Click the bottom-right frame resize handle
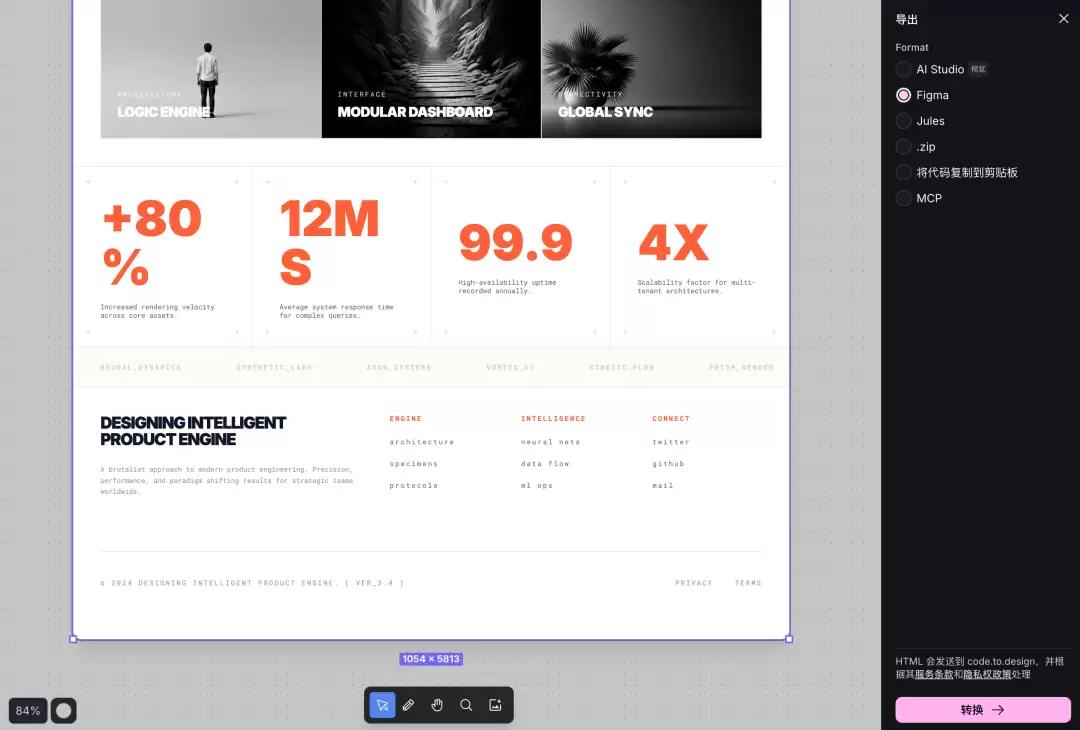This screenshot has height=730, width=1080. (x=789, y=639)
